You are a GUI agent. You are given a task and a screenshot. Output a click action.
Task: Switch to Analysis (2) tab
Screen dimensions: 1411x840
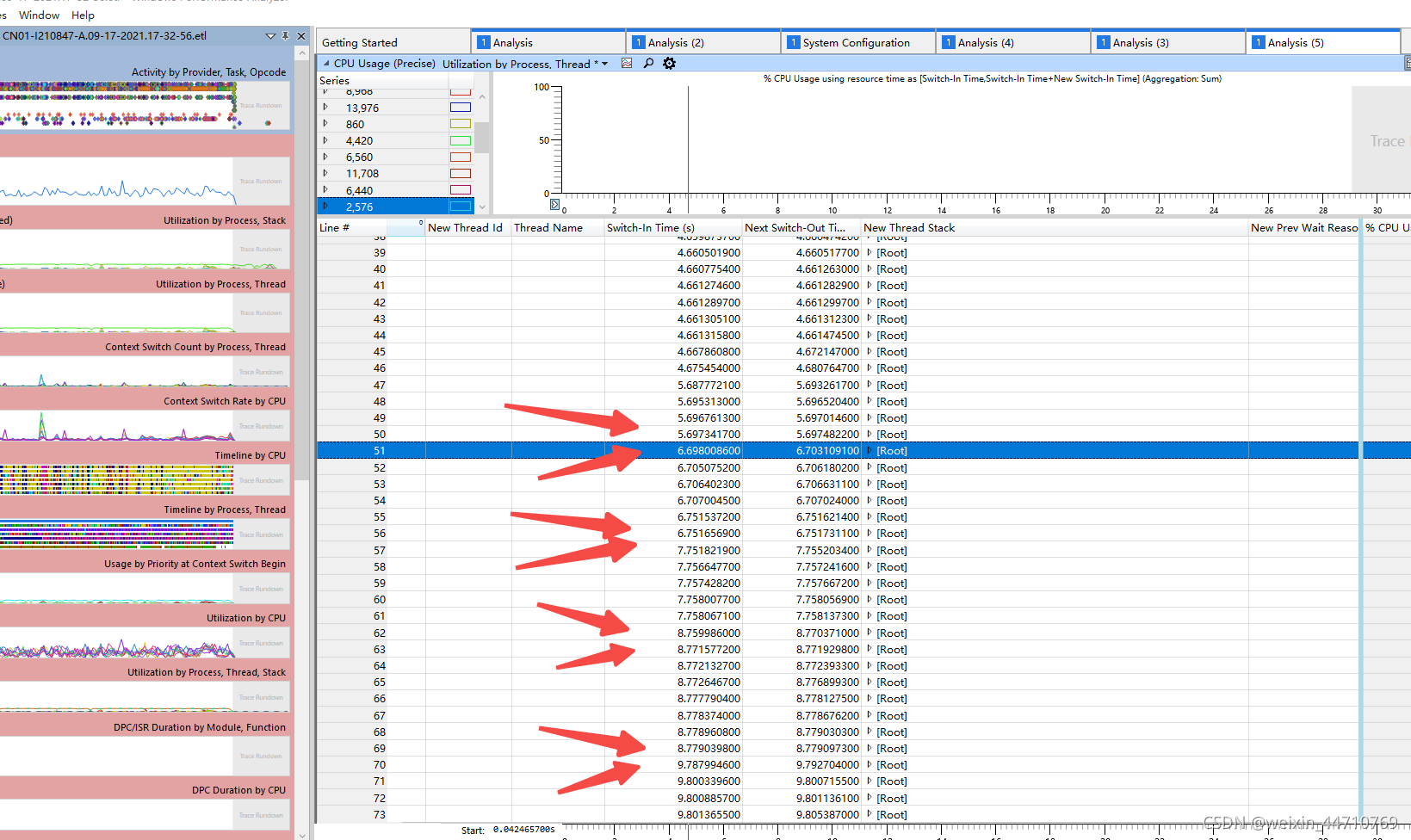click(x=703, y=42)
